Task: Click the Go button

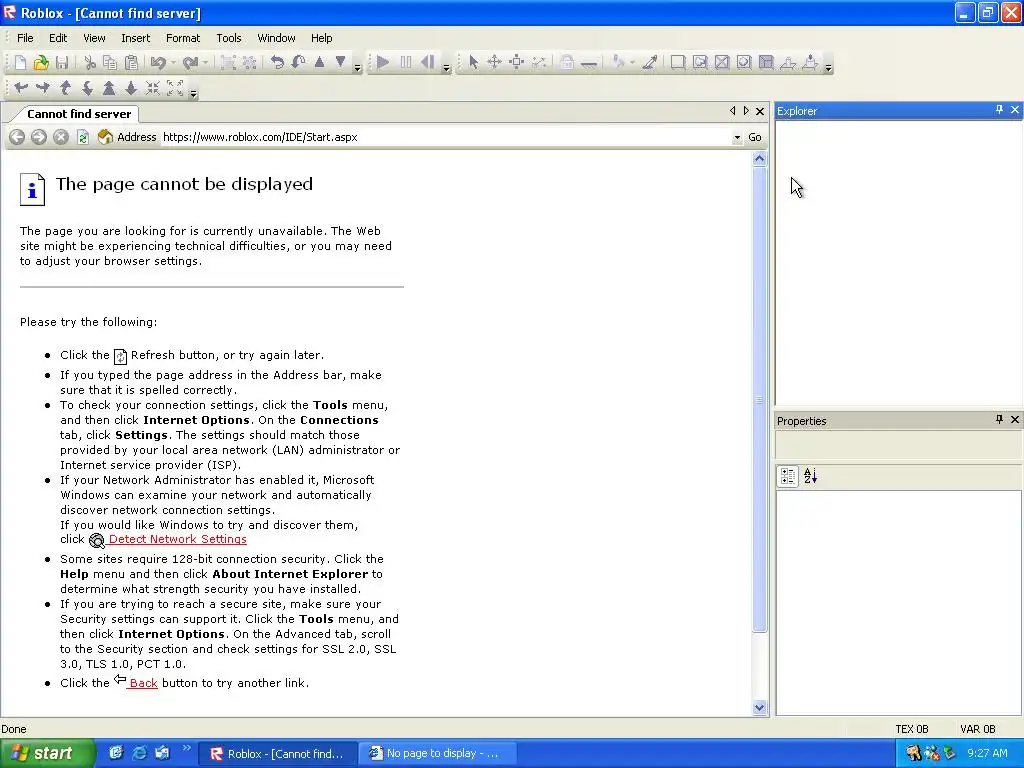Action: click(755, 137)
